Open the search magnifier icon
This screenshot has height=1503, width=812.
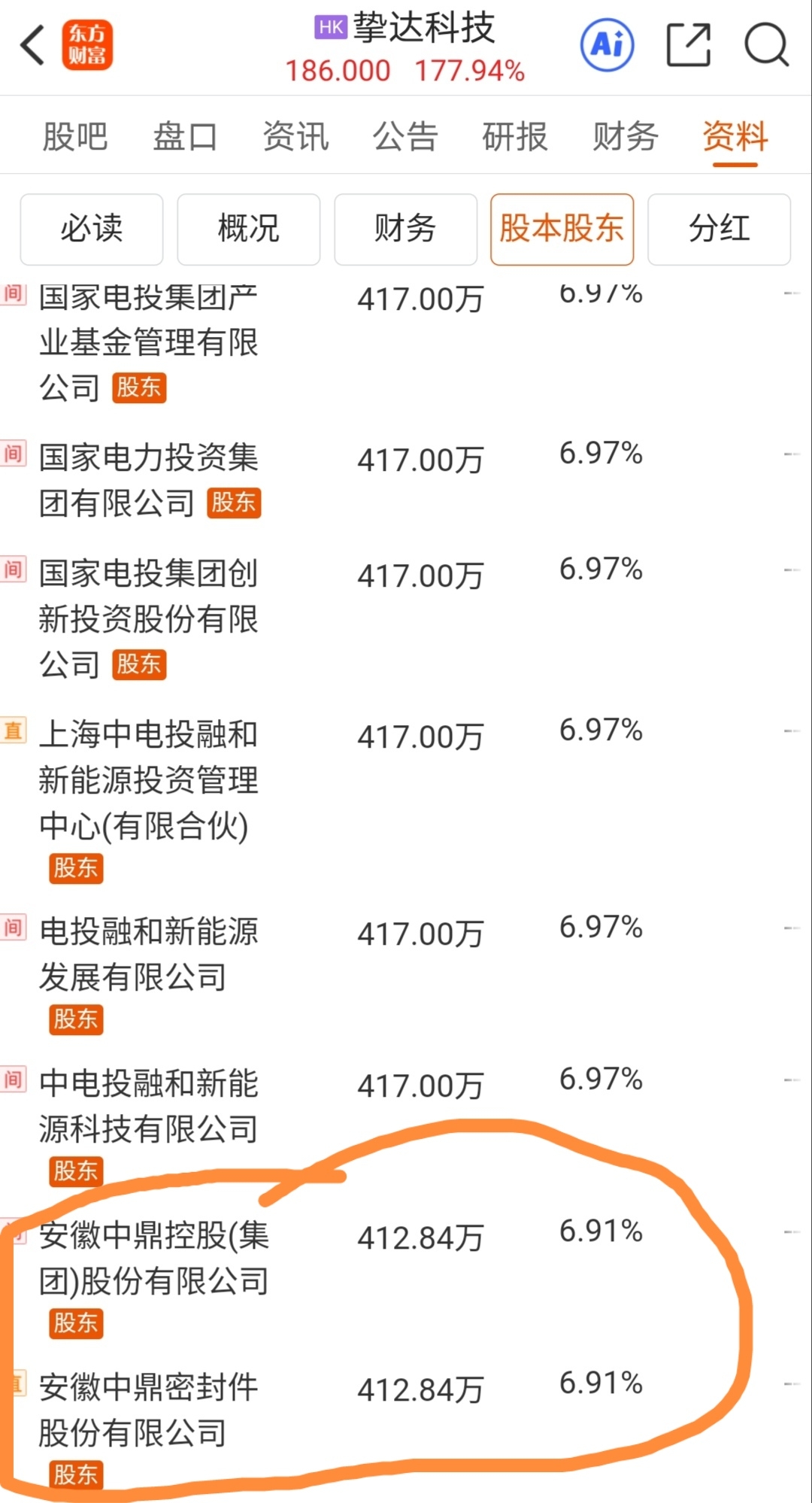click(765, 45)
